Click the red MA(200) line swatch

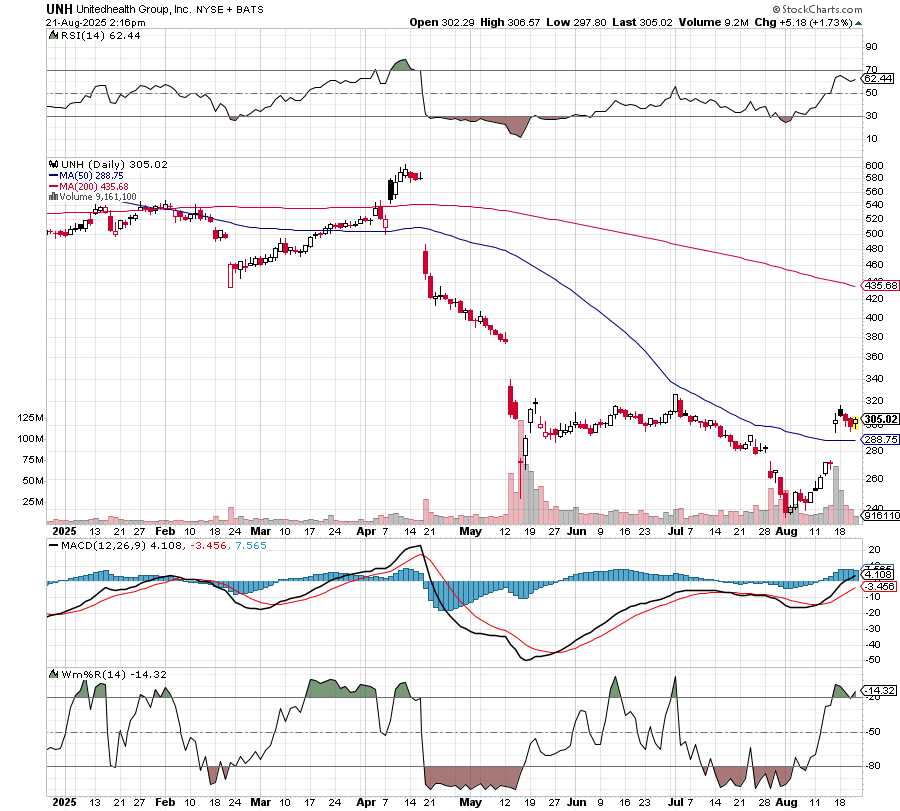(x=53, y=187)
